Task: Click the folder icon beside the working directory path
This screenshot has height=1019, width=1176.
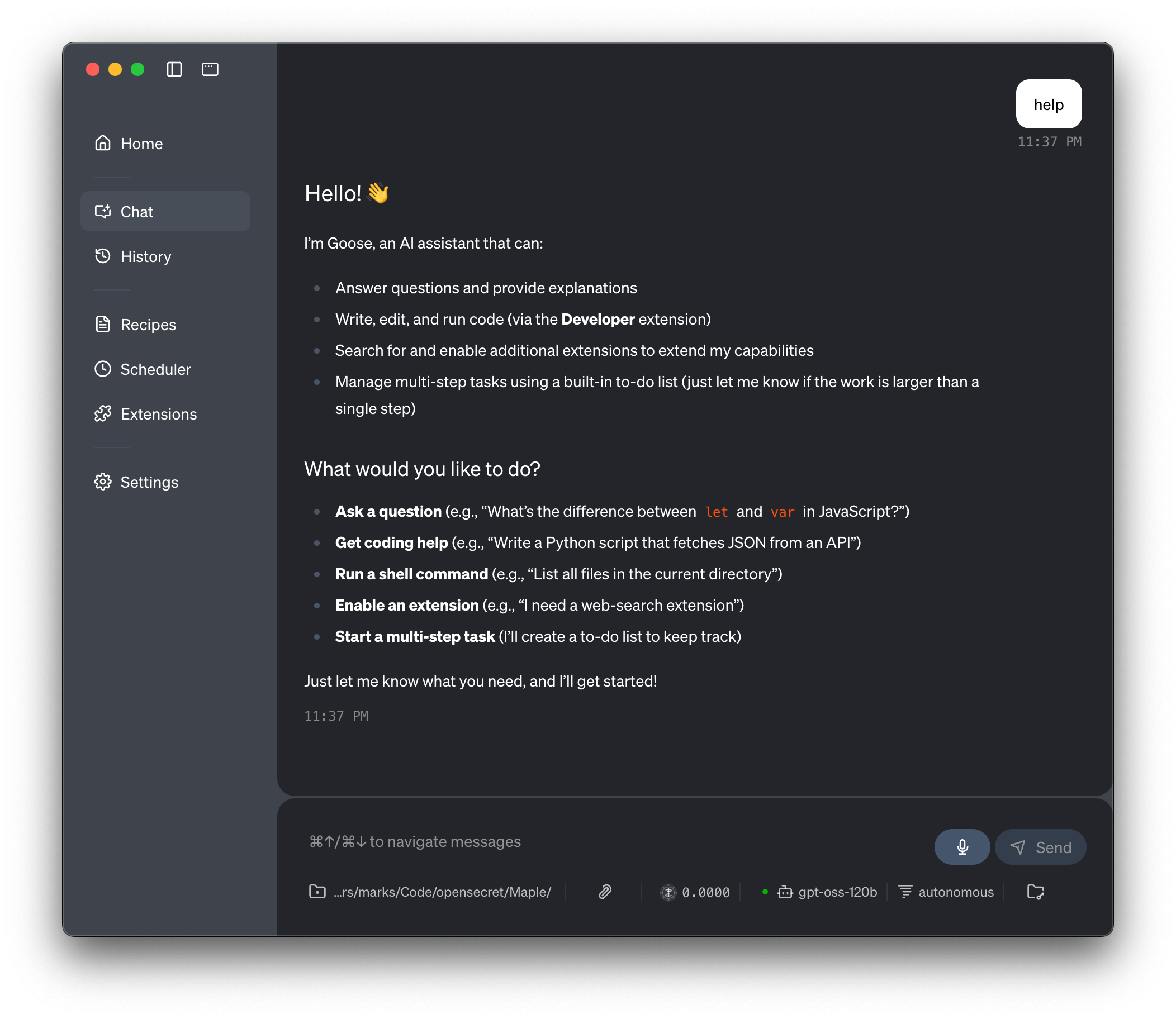Action: click(x=317, y=892)
